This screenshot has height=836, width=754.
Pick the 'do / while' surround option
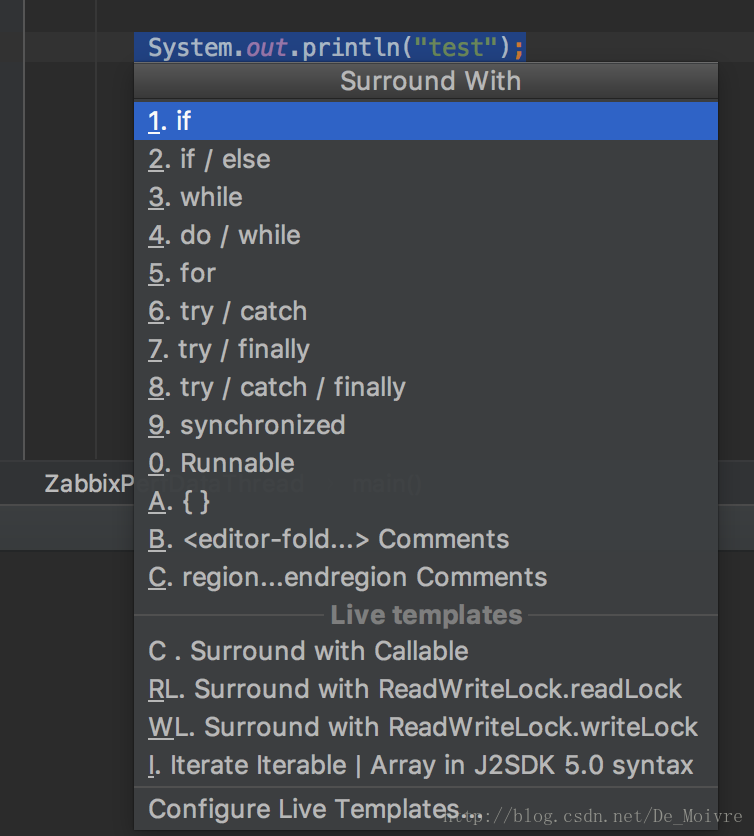point(426,235)
